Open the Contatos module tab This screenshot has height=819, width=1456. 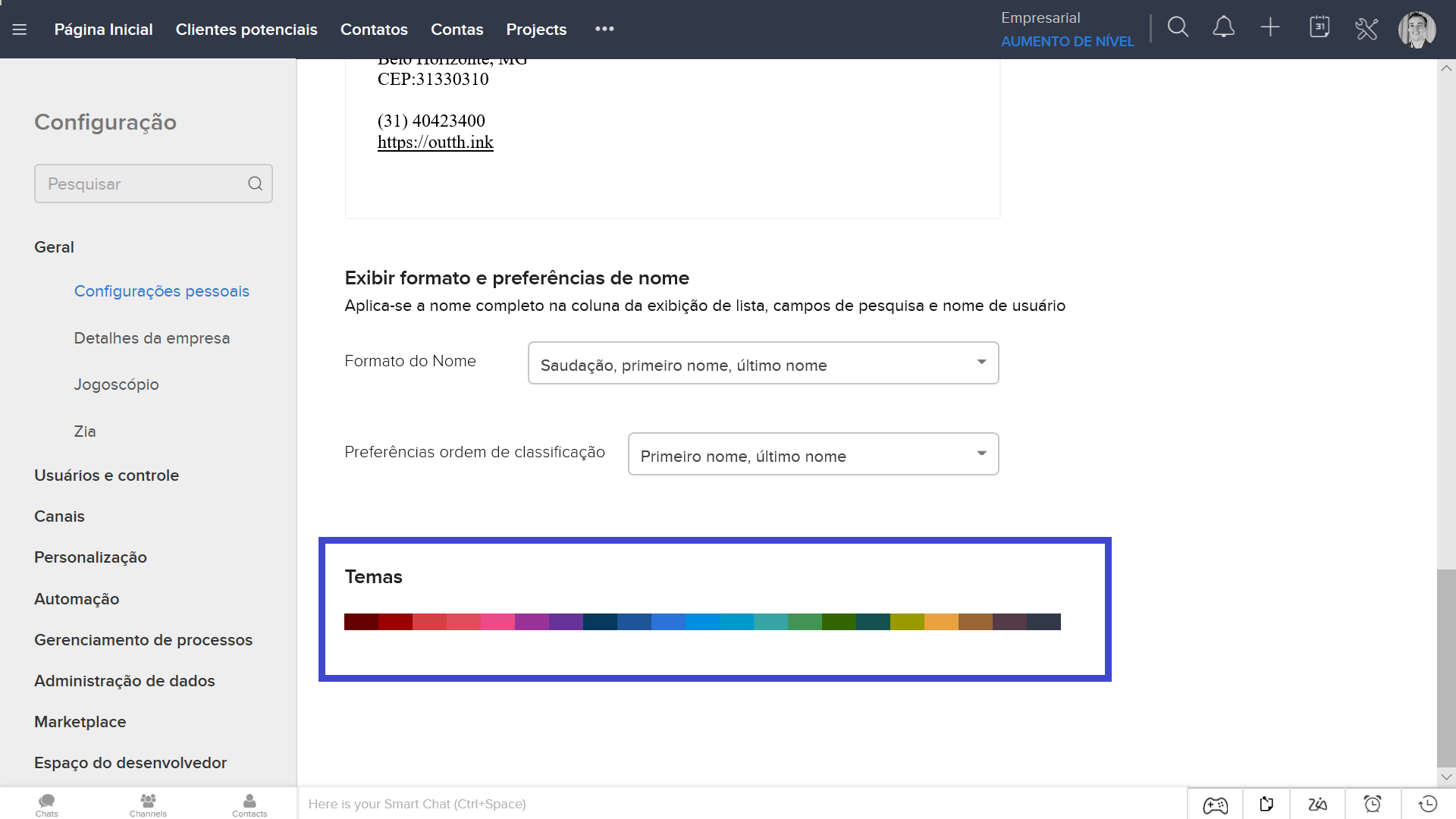click(x=374, y=30)
